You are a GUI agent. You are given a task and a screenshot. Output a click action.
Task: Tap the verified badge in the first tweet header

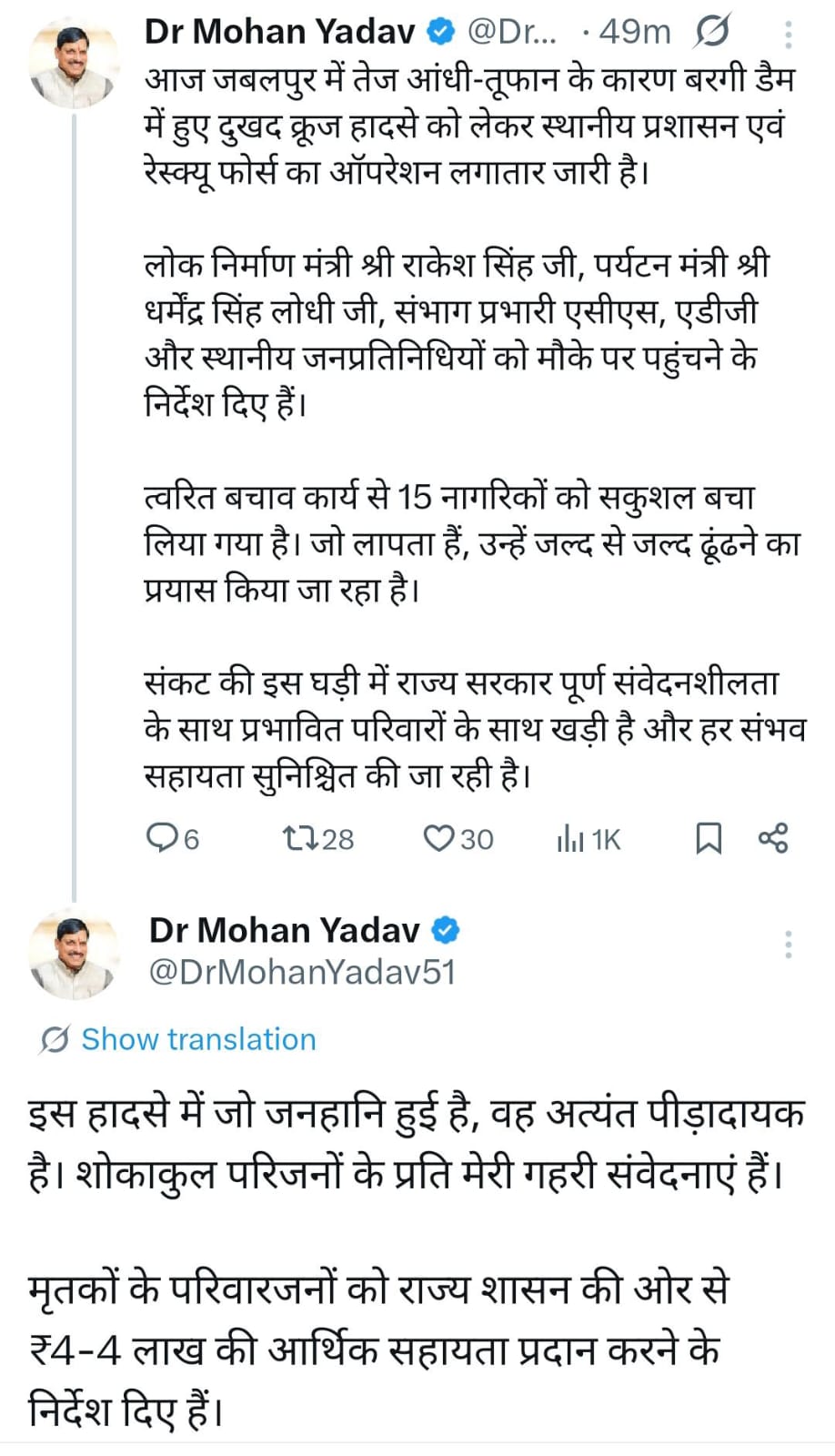pos(441,32)
